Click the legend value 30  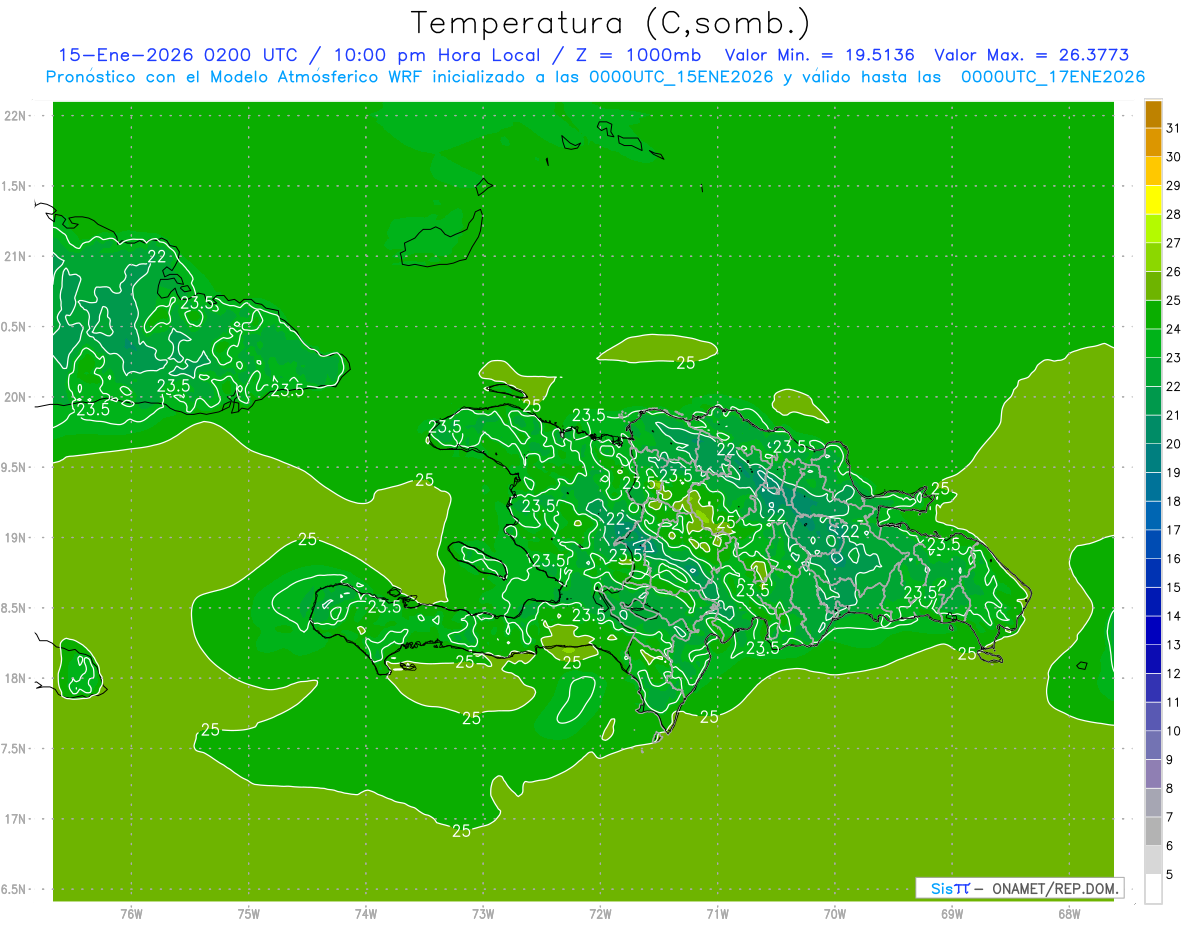(x=1174, y=157)
